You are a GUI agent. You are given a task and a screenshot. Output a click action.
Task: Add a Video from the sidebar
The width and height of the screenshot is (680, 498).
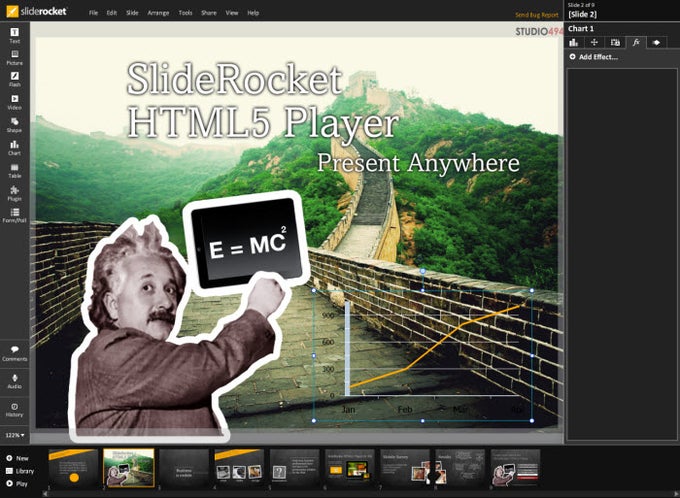click(14, 102)
